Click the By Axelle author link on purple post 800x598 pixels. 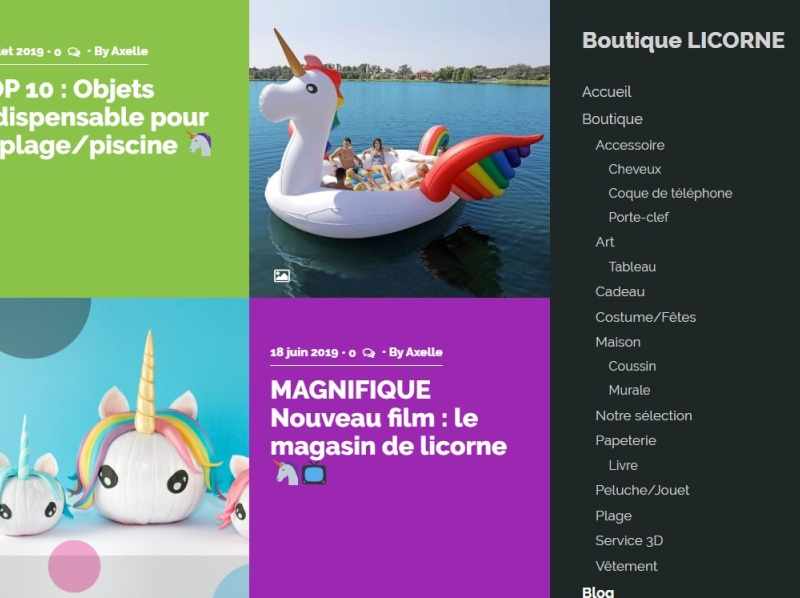416,353
